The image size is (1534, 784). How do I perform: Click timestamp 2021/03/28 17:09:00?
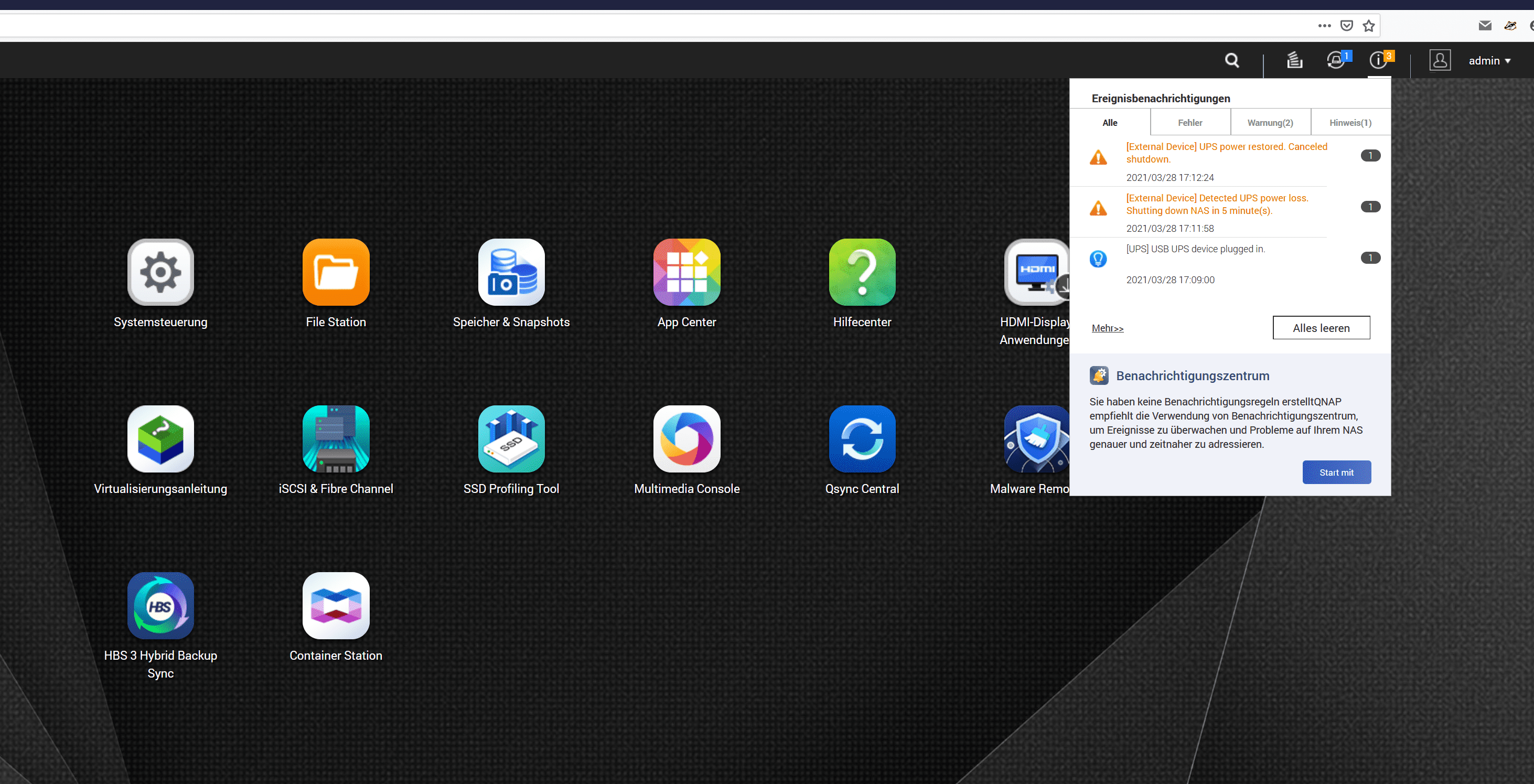[x=1170, y=280]
